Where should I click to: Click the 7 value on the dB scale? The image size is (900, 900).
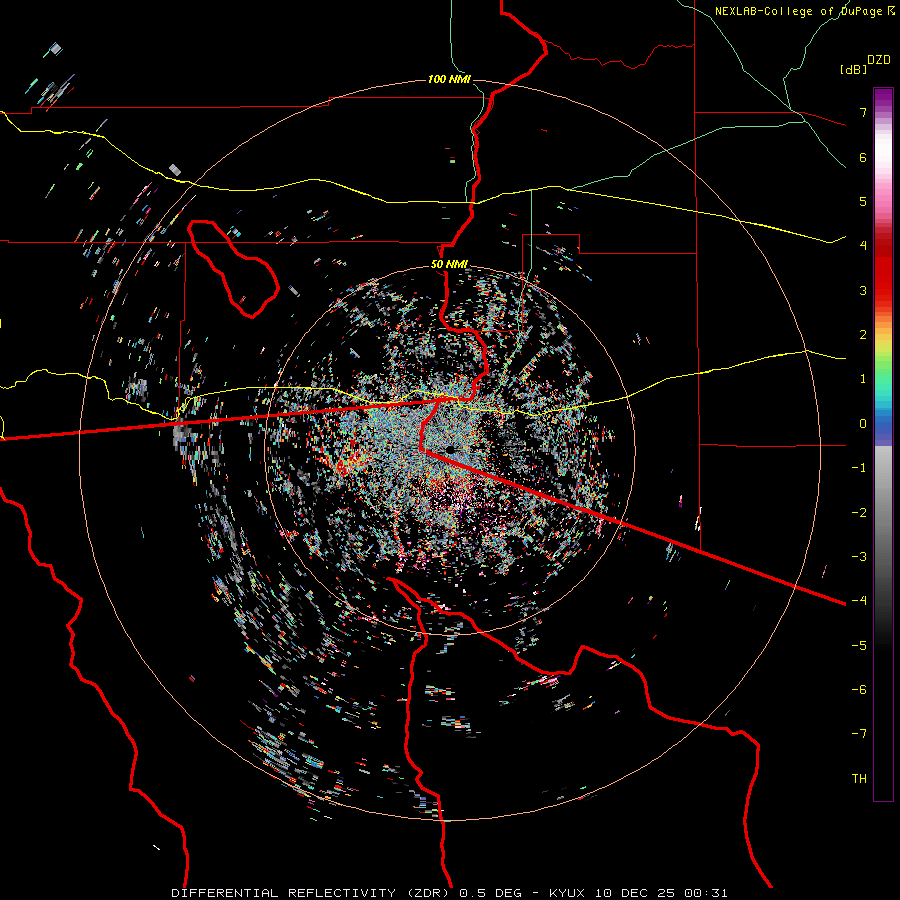(x=863, y=112)
